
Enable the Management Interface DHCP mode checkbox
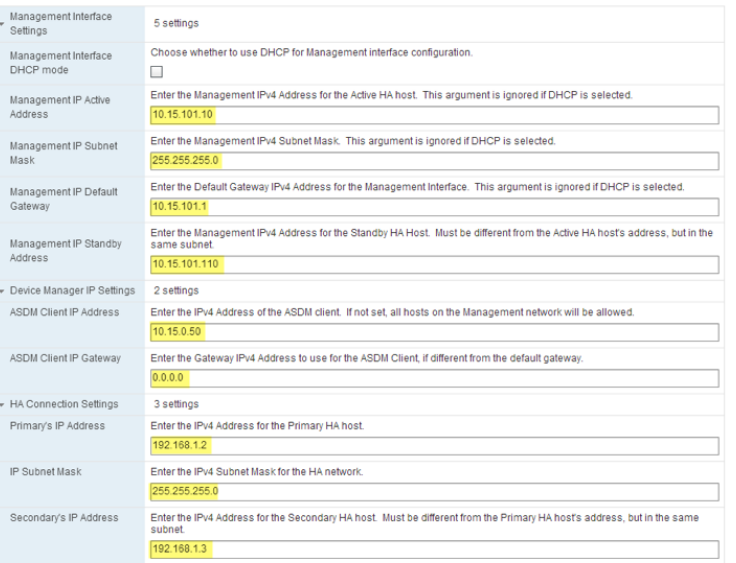(x=156, y=72)
